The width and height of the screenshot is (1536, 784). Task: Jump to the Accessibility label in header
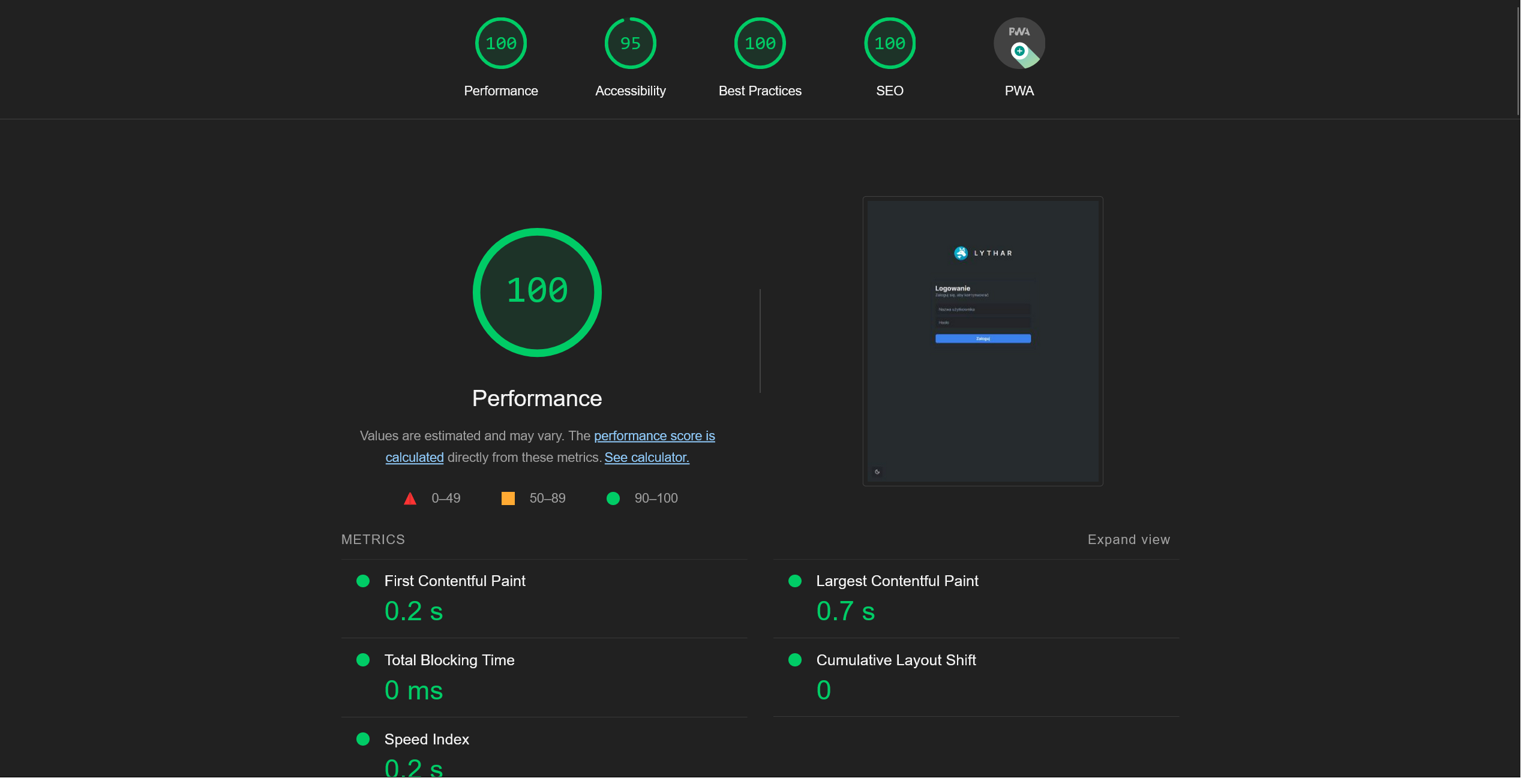[630, 91]
